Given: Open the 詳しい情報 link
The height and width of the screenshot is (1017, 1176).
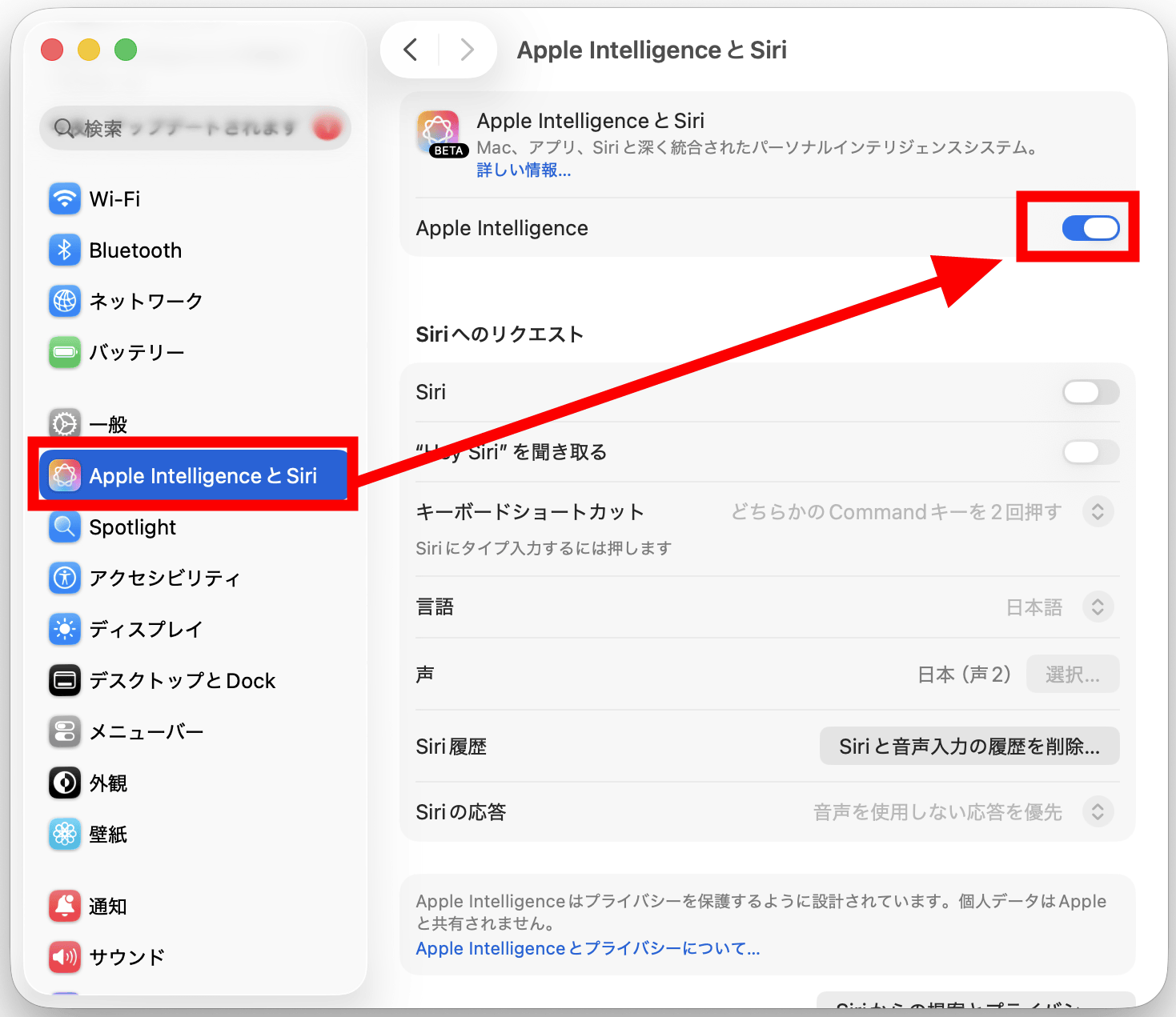Looking at the screenshot, I should pos(524,170).
